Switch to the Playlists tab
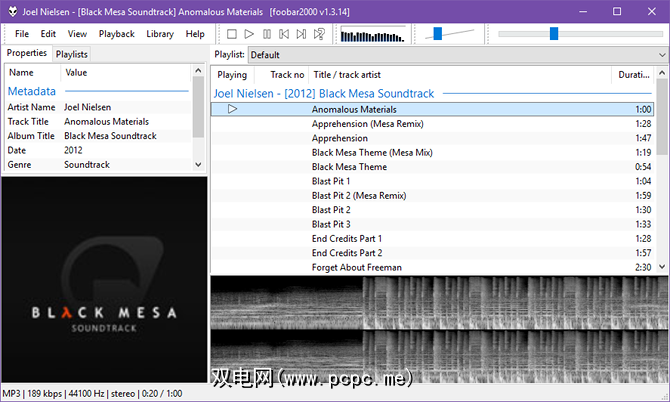The height and width of the screenshot is (402, 670). [71, 54]
